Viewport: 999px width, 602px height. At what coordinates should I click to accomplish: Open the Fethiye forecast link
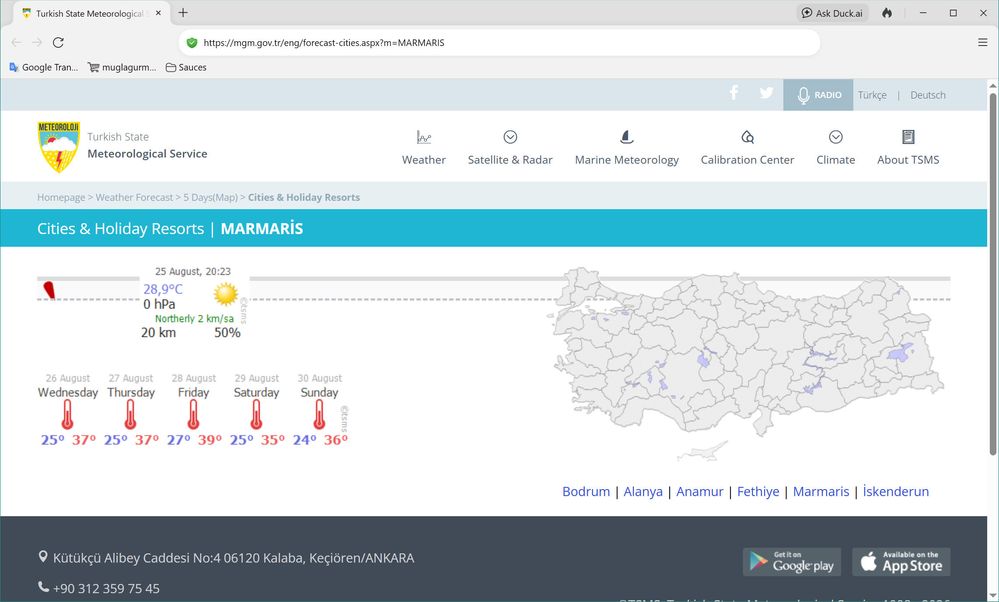(x=758, y=491)
